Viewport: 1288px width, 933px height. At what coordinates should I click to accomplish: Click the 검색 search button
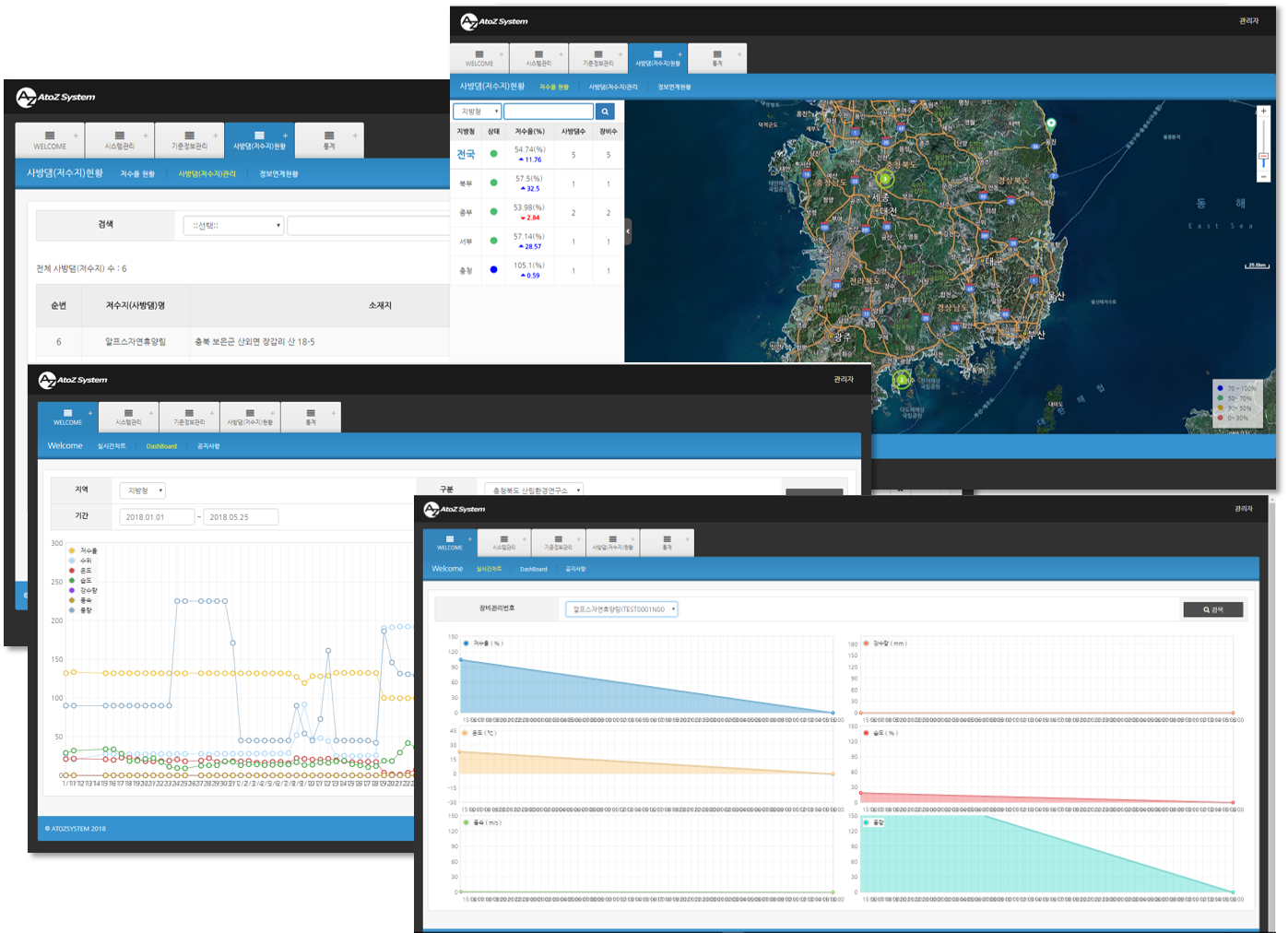1212,609
